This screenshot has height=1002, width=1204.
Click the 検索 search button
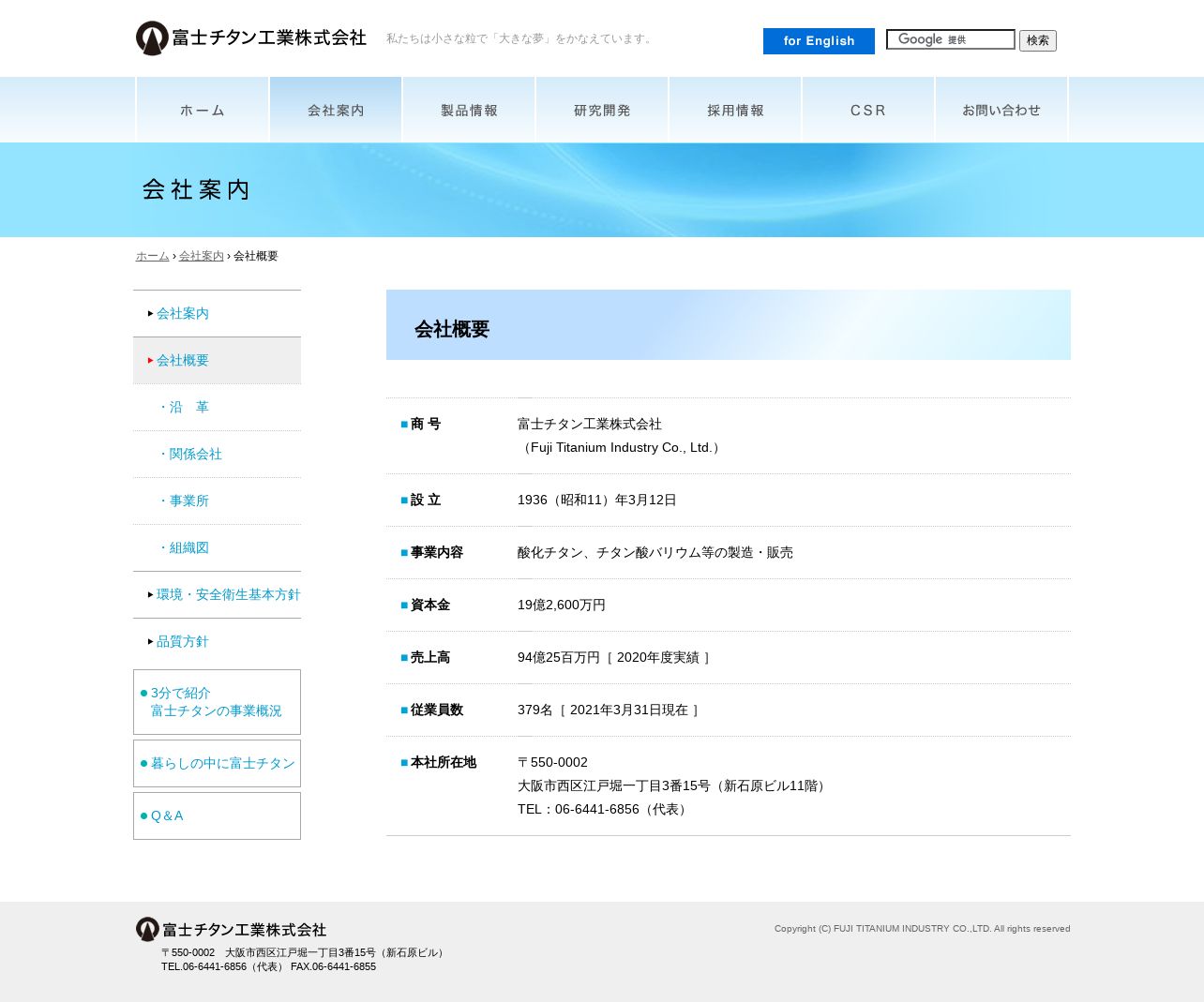pyautogui.click(x=1038, y=40)
